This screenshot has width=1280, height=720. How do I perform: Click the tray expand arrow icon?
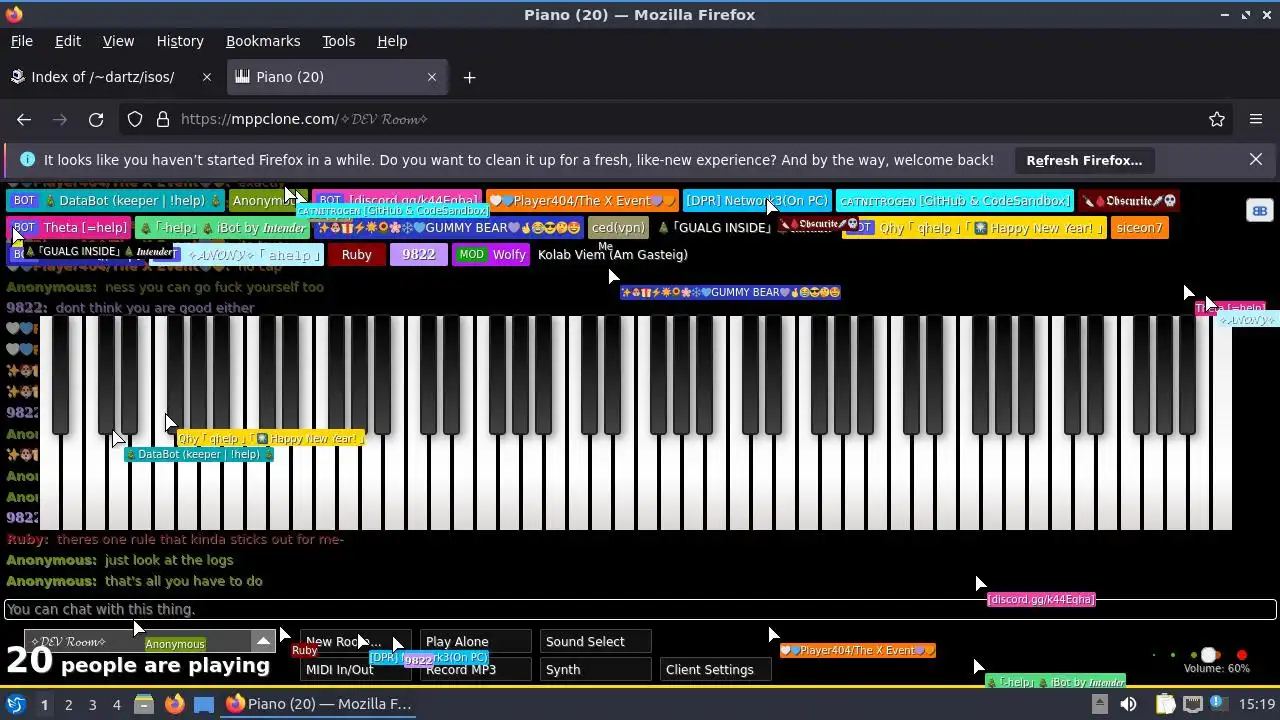point(1099,704)
